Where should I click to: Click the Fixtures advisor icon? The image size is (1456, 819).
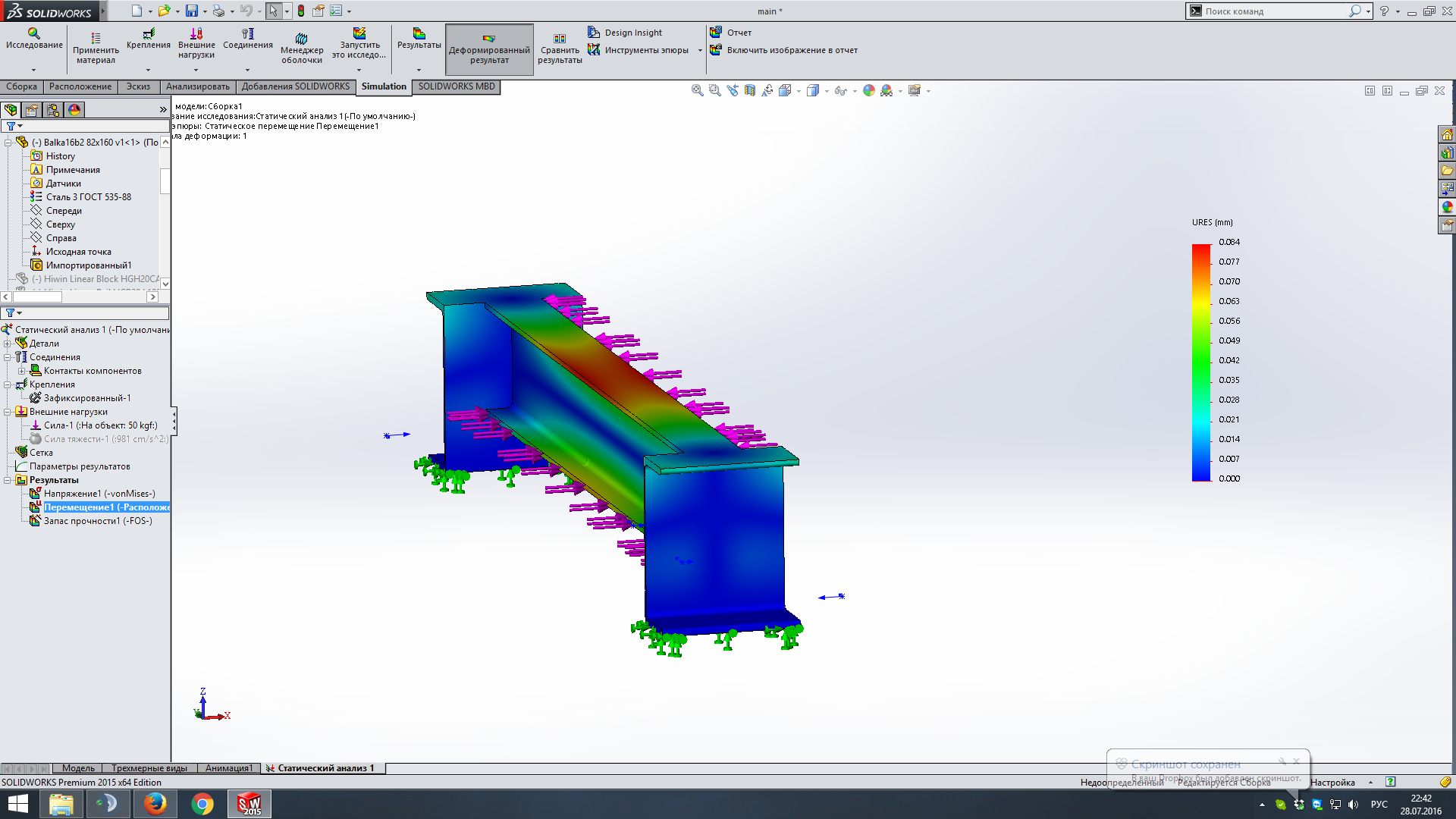tap(149, 34)
